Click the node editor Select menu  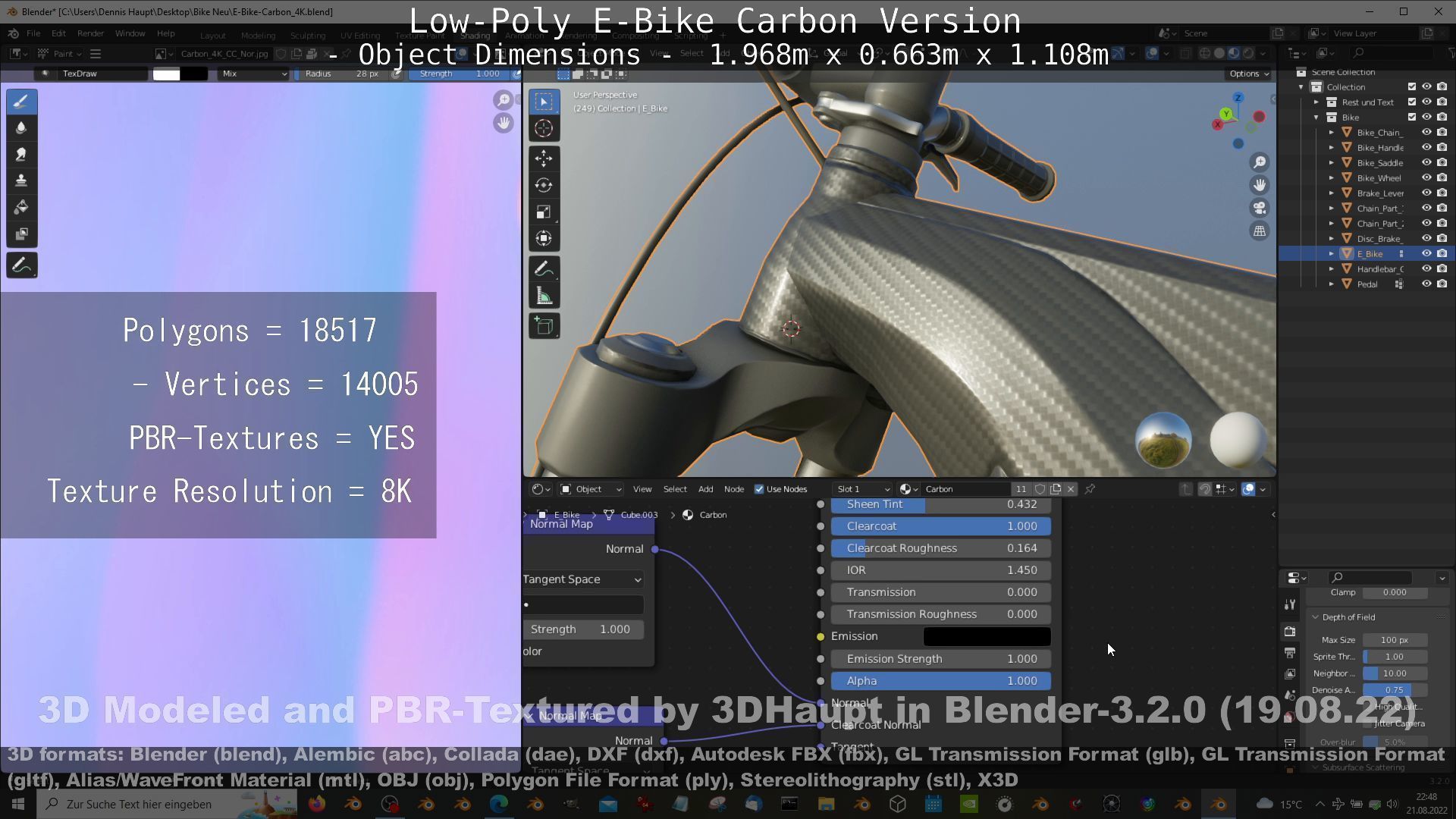point(675,489)
